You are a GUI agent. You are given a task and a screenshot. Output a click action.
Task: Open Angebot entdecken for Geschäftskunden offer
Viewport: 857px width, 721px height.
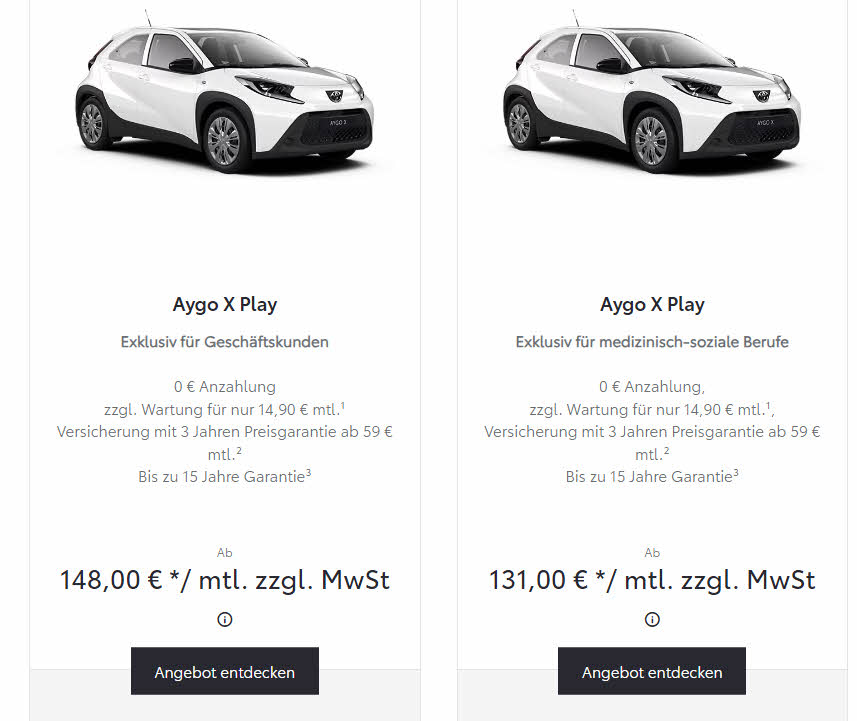225,671
